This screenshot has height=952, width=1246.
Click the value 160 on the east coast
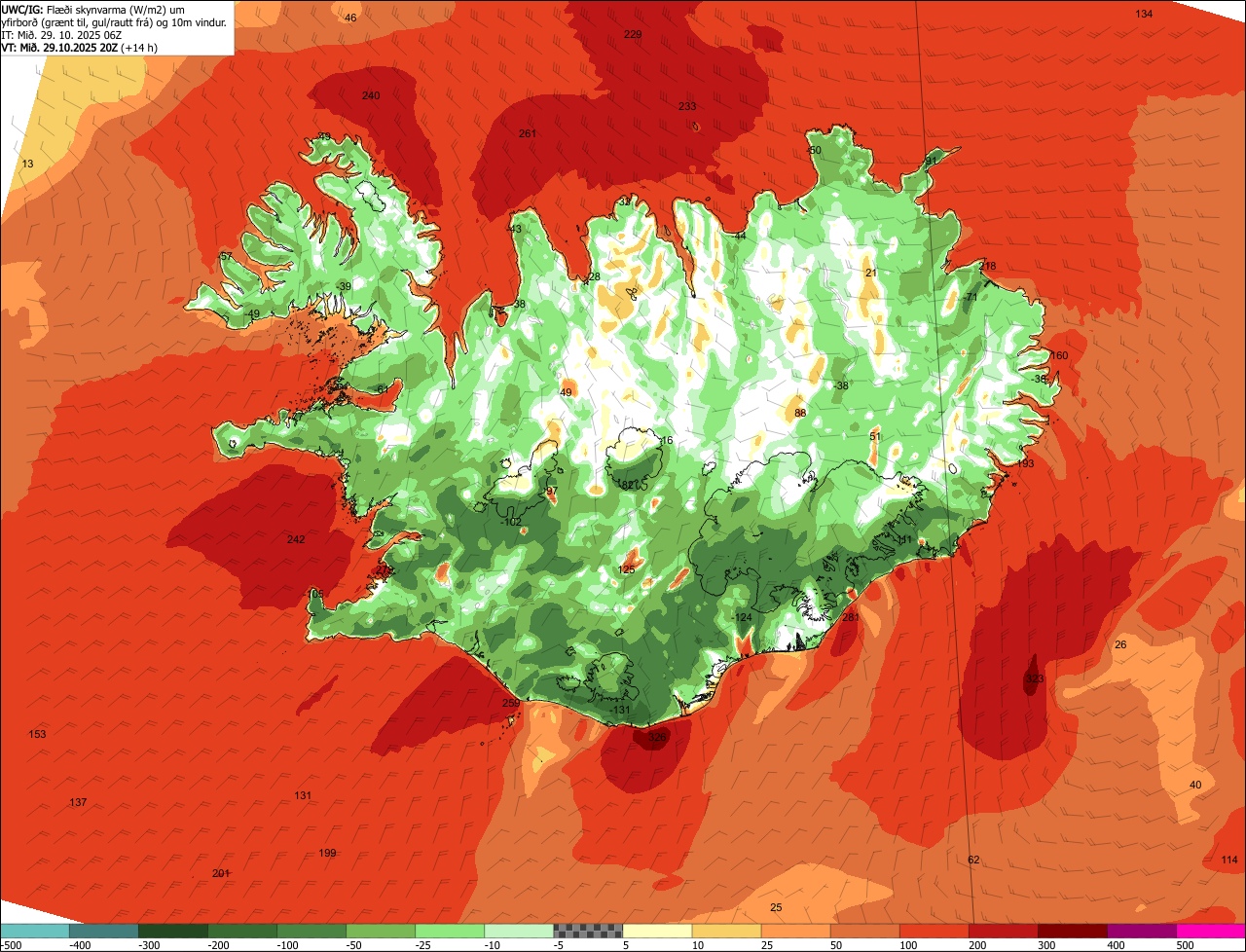pos(1059,355)
